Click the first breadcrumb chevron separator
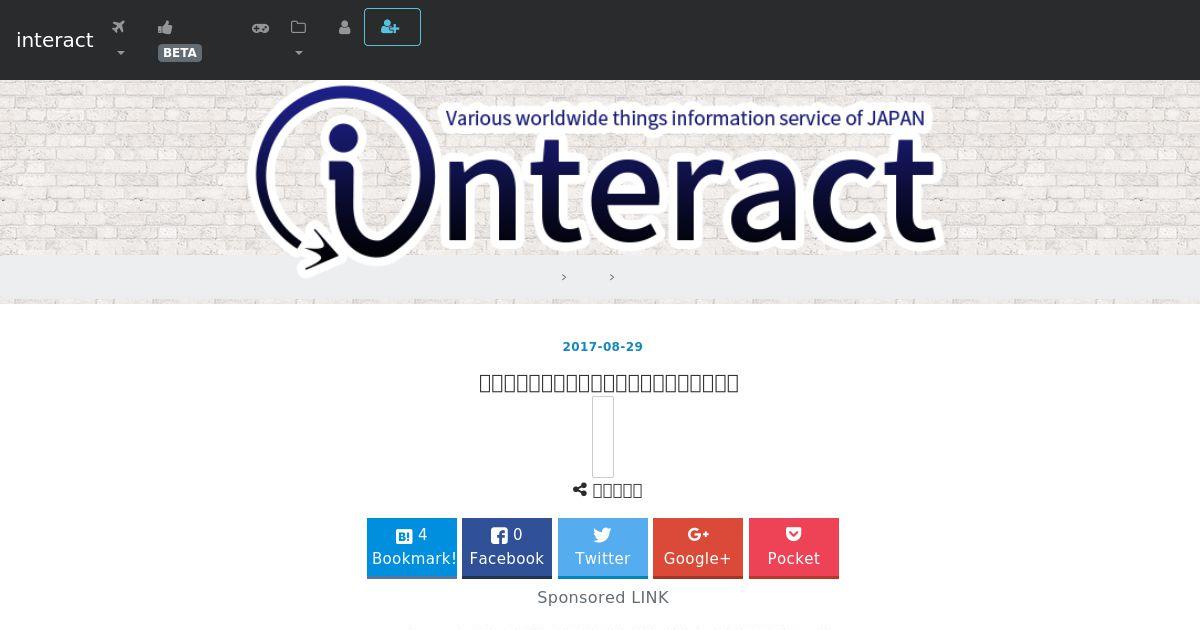The height and width of the screenshot is (630, 1200). click(x=564, y=277)
